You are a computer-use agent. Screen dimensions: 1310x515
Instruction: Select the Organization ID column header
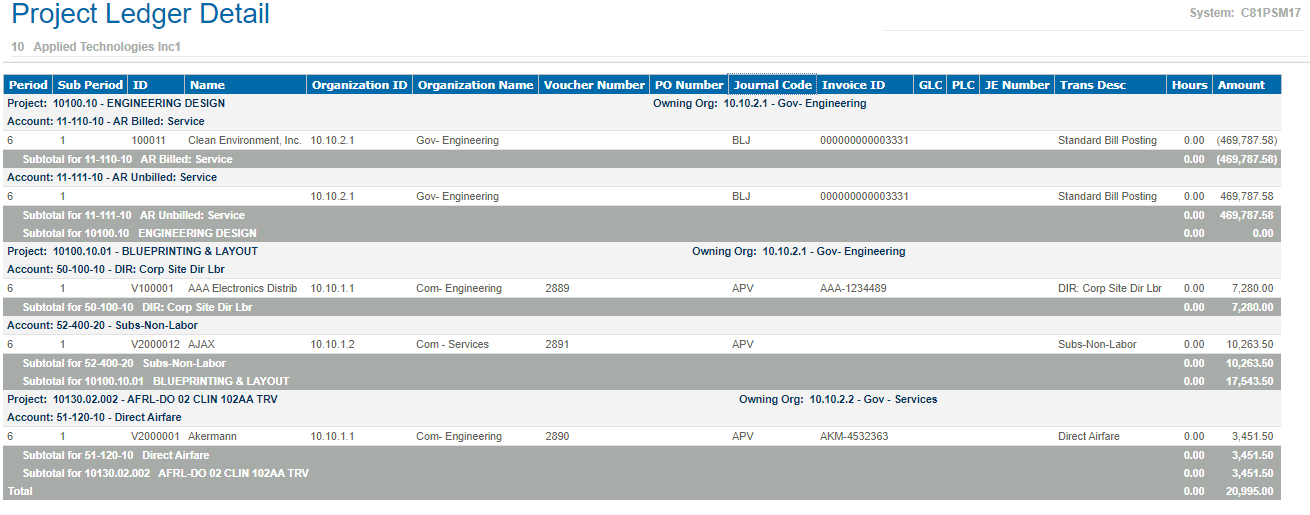pyautogui.click(x=359, y=85)
